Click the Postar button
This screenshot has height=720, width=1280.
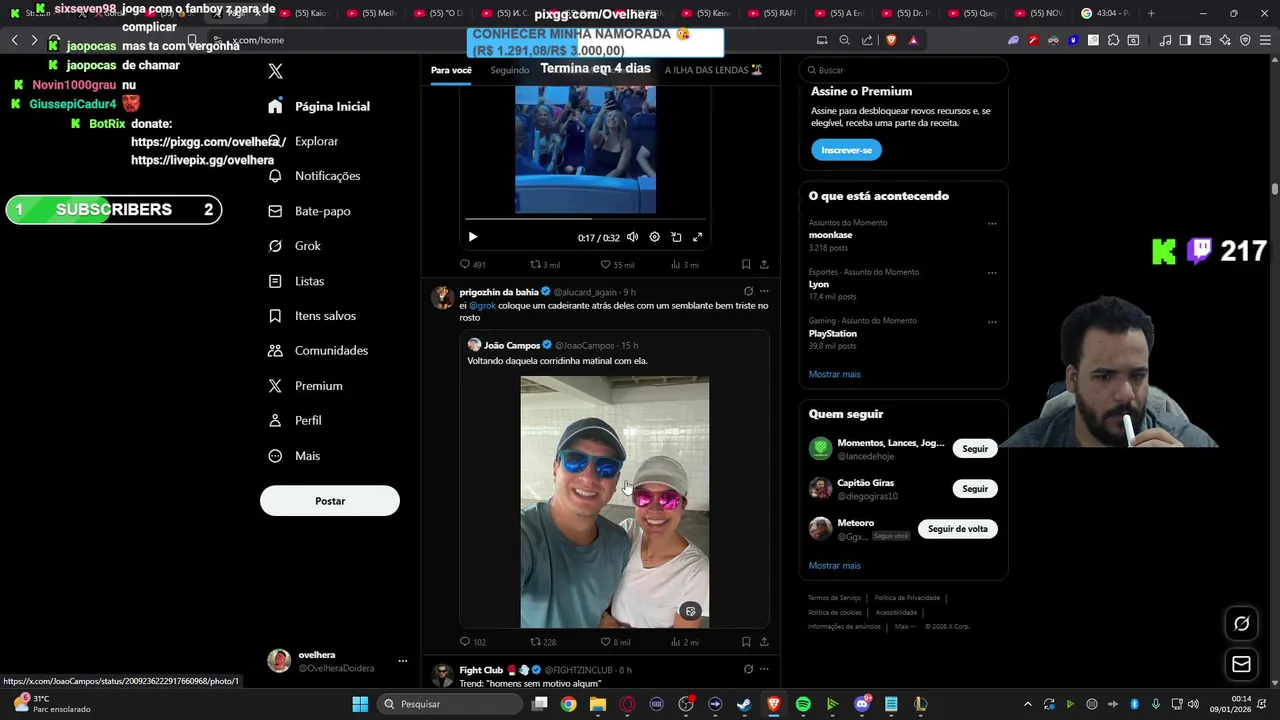click(330, 501)
